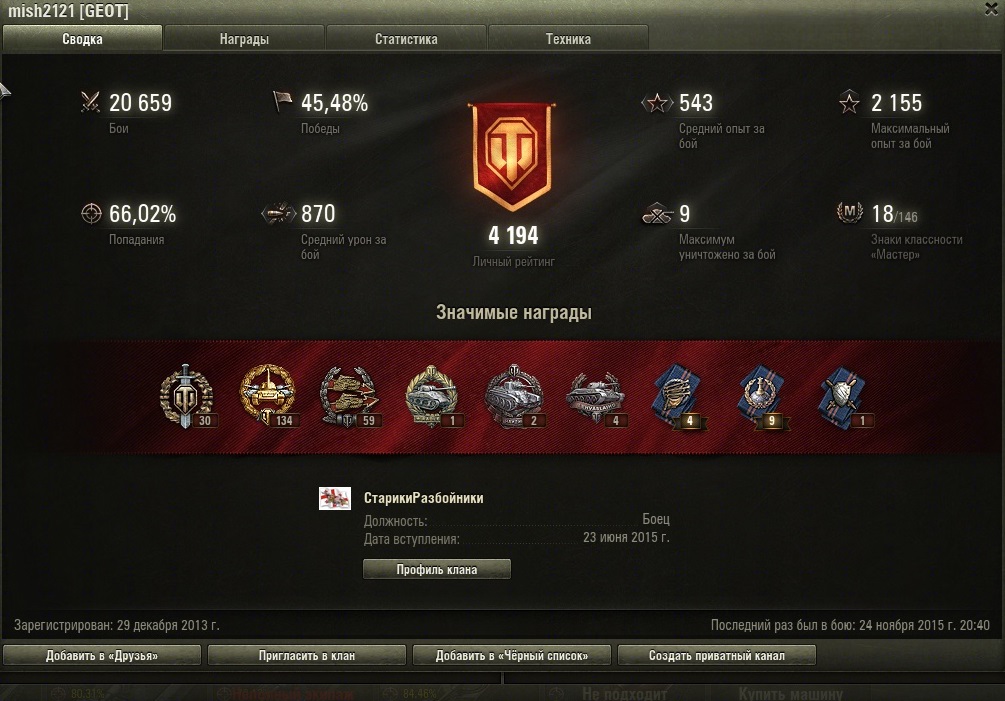
Task: Select the first medal with count 30
Action: [187, 395]
